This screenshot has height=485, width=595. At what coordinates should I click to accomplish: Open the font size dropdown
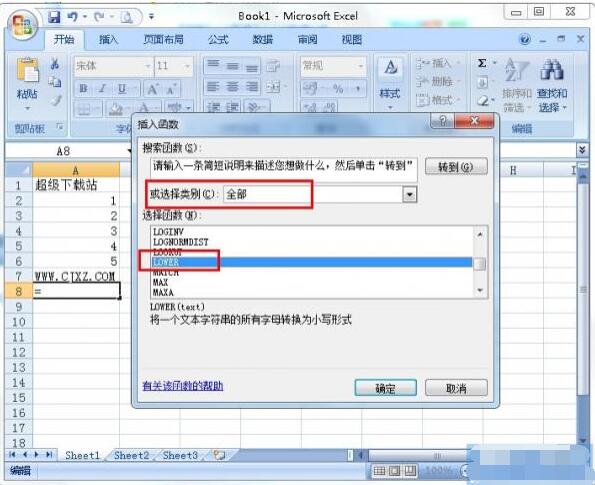coord(187,66)
